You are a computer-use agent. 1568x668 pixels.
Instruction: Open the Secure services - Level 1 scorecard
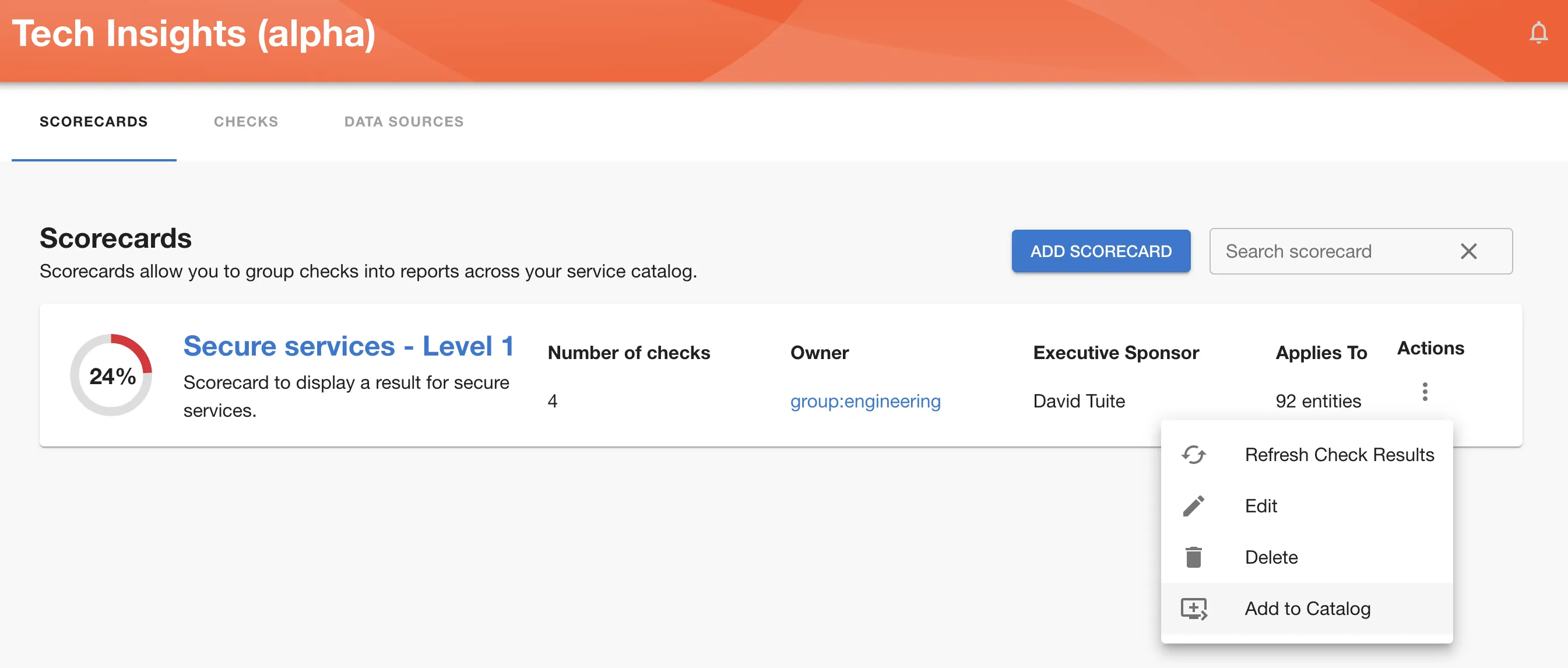pos(349,345)
